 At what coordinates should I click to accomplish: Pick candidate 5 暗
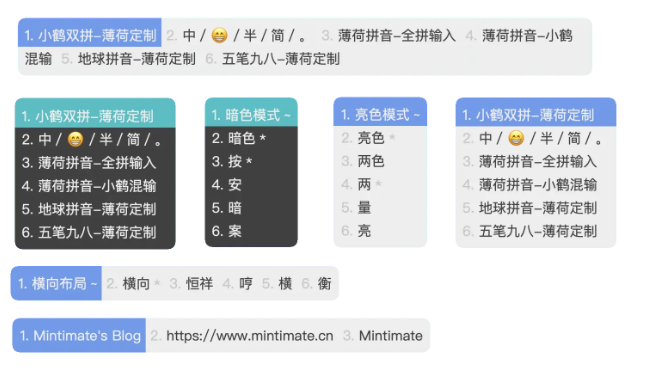(x=251, y=208)
